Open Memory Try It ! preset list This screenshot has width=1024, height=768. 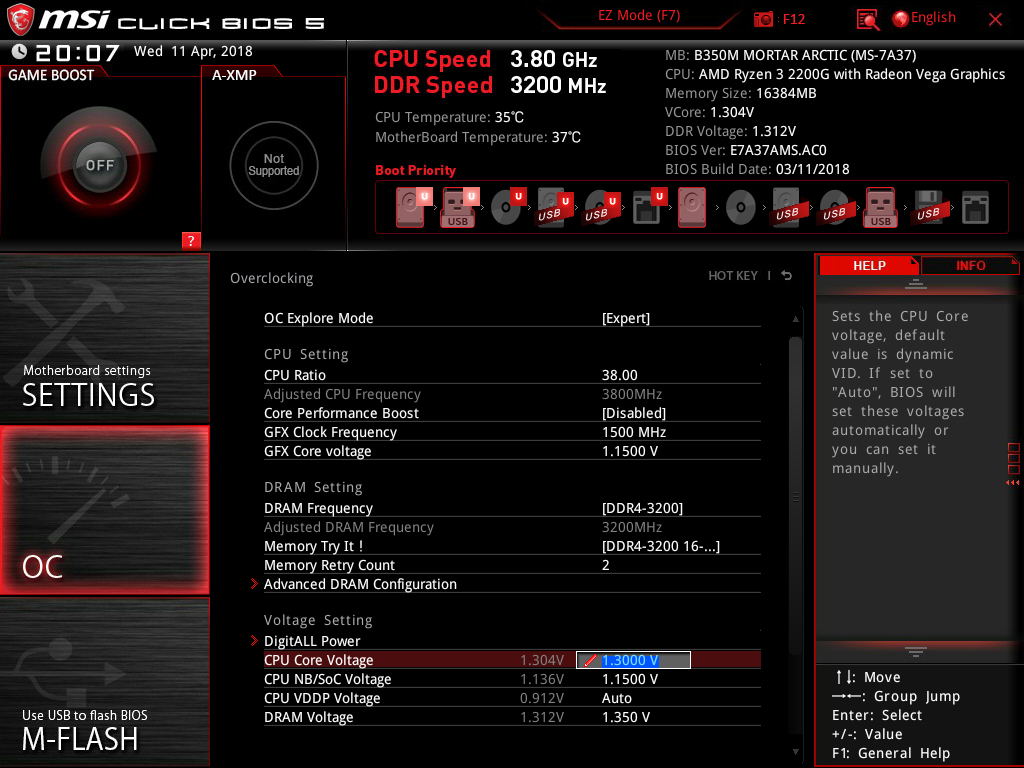(512, 546)
